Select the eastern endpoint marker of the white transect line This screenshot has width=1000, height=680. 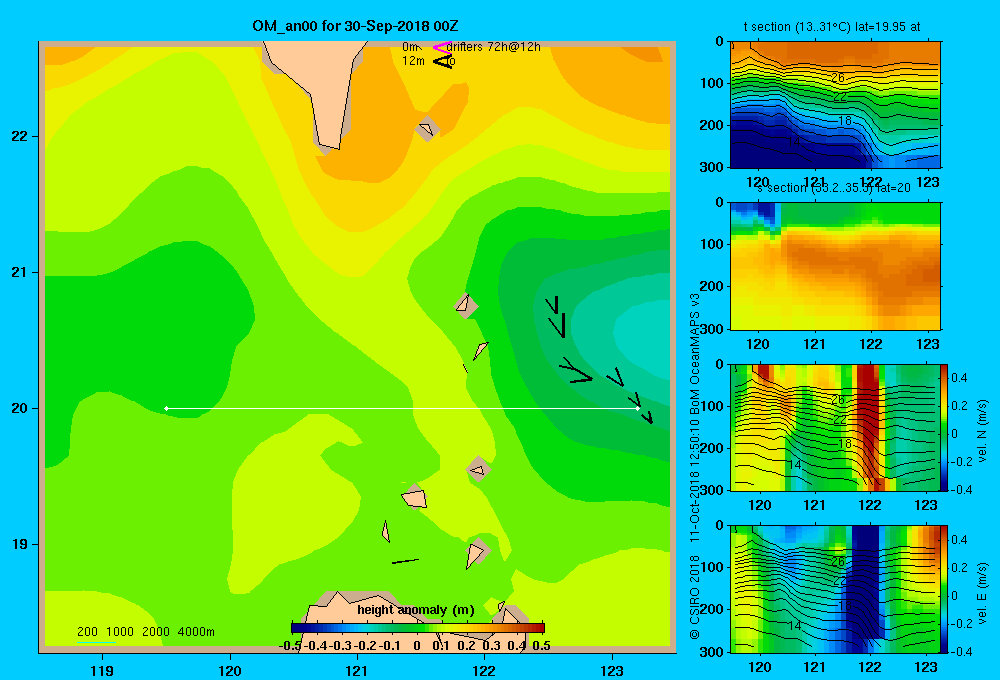click(x=638, y=408)
